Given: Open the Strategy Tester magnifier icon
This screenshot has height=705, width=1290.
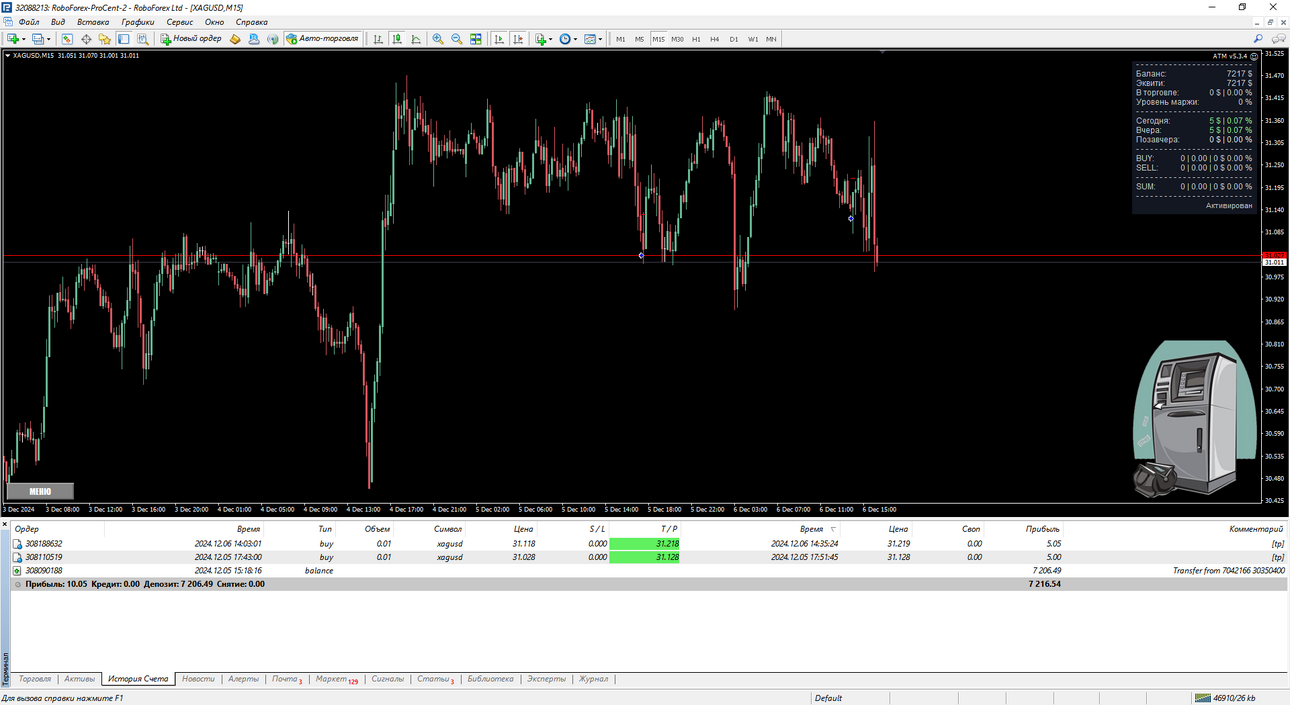Looking at the screenshot, I should tap(142, 39).
